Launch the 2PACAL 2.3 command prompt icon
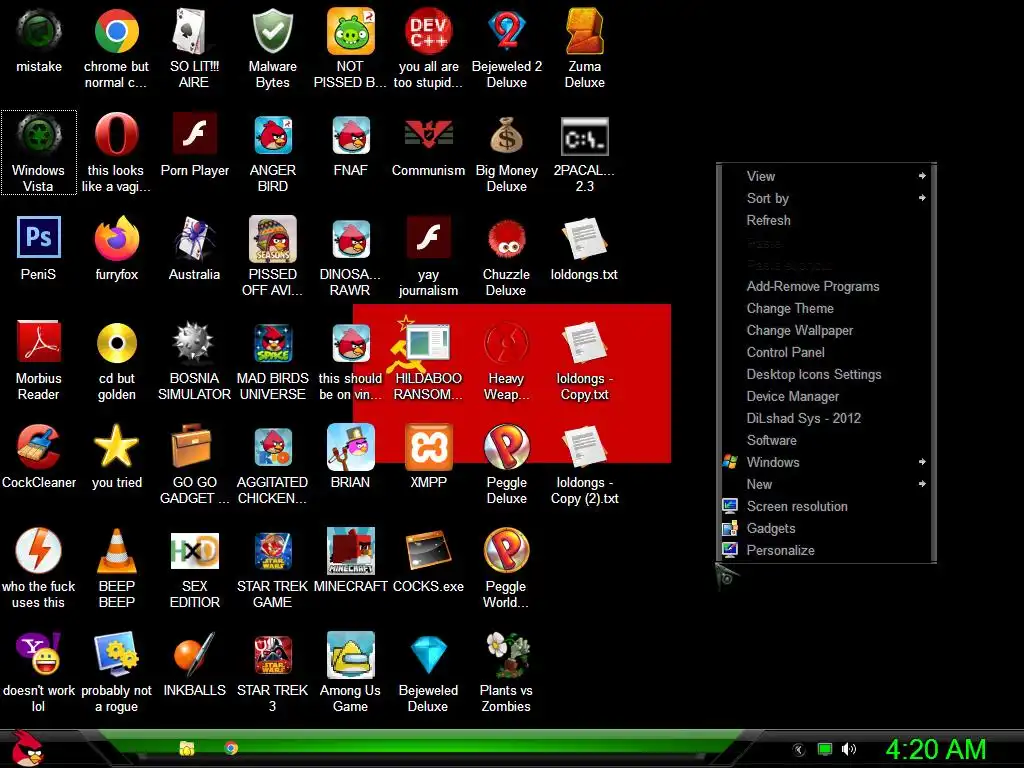 tap(584, 136)
